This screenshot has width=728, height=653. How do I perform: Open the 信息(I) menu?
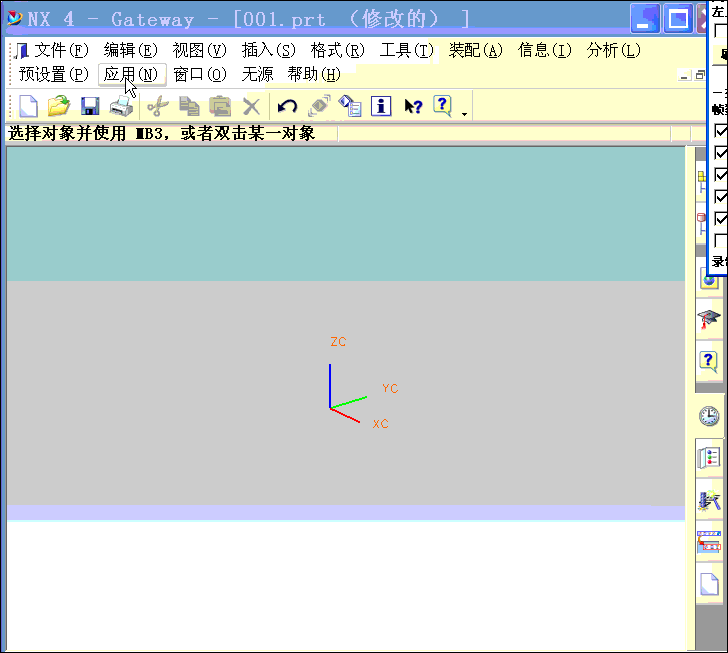[x=545, y=50]
